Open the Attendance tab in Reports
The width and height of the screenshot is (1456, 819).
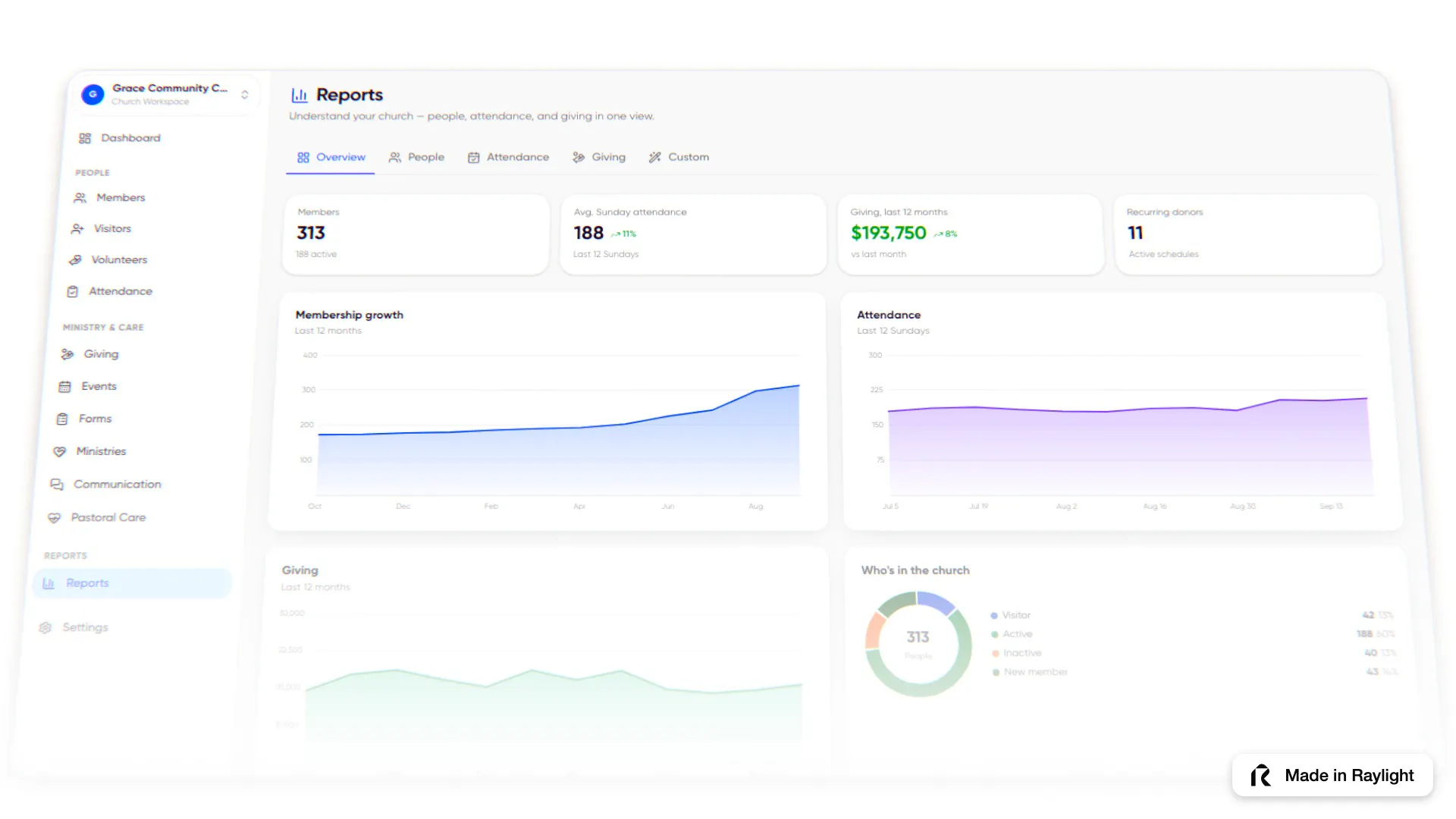(508, 157)
